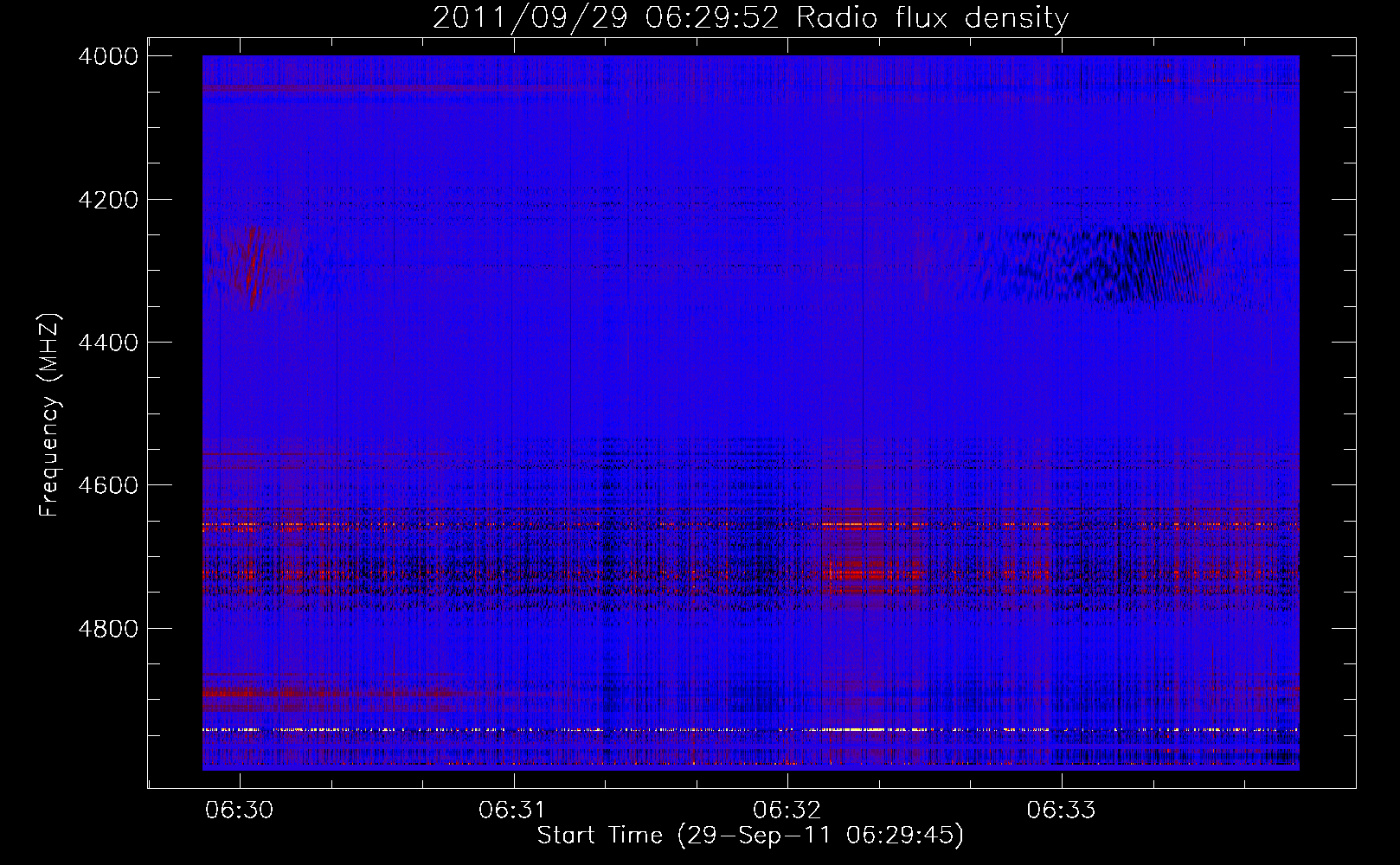1400x865 pixels.
Task: Click the 4600 frequency tick label
Action: click(x=108, y=485)
